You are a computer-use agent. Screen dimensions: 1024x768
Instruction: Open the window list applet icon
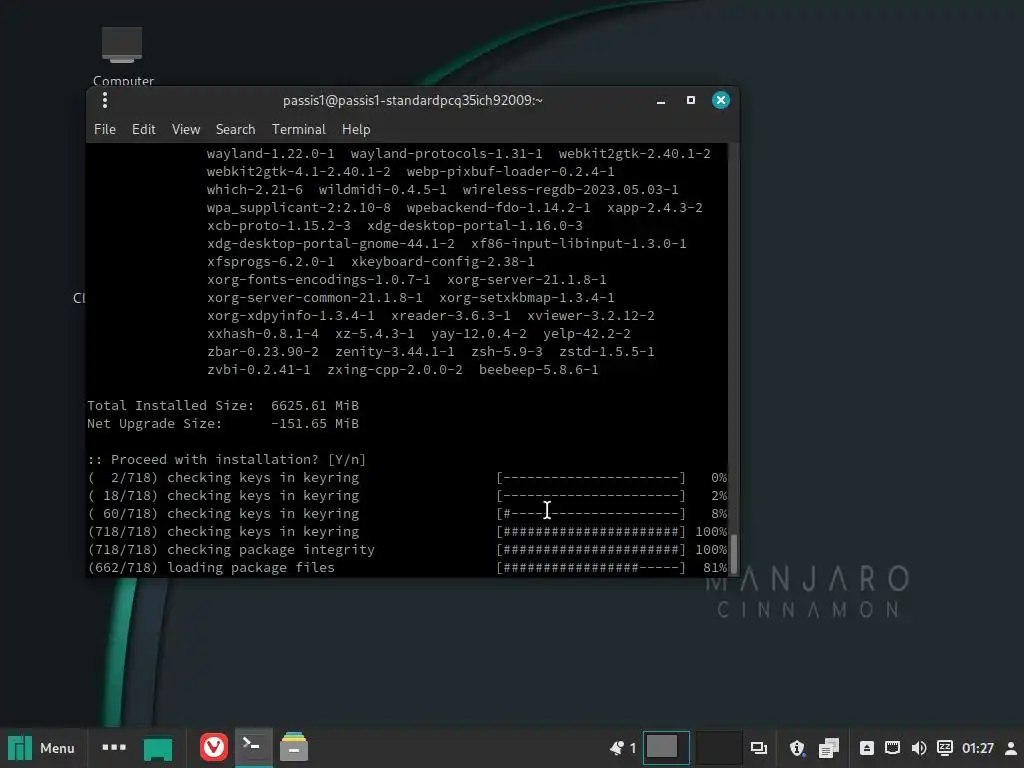758,748
